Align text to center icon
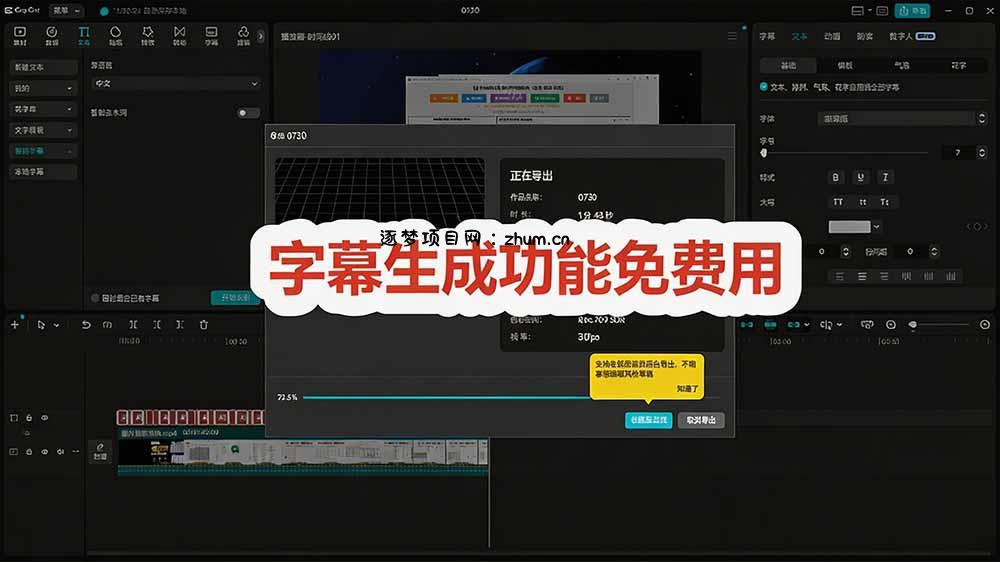Screen dimensions: 1000x562 [x=862, y=276]
